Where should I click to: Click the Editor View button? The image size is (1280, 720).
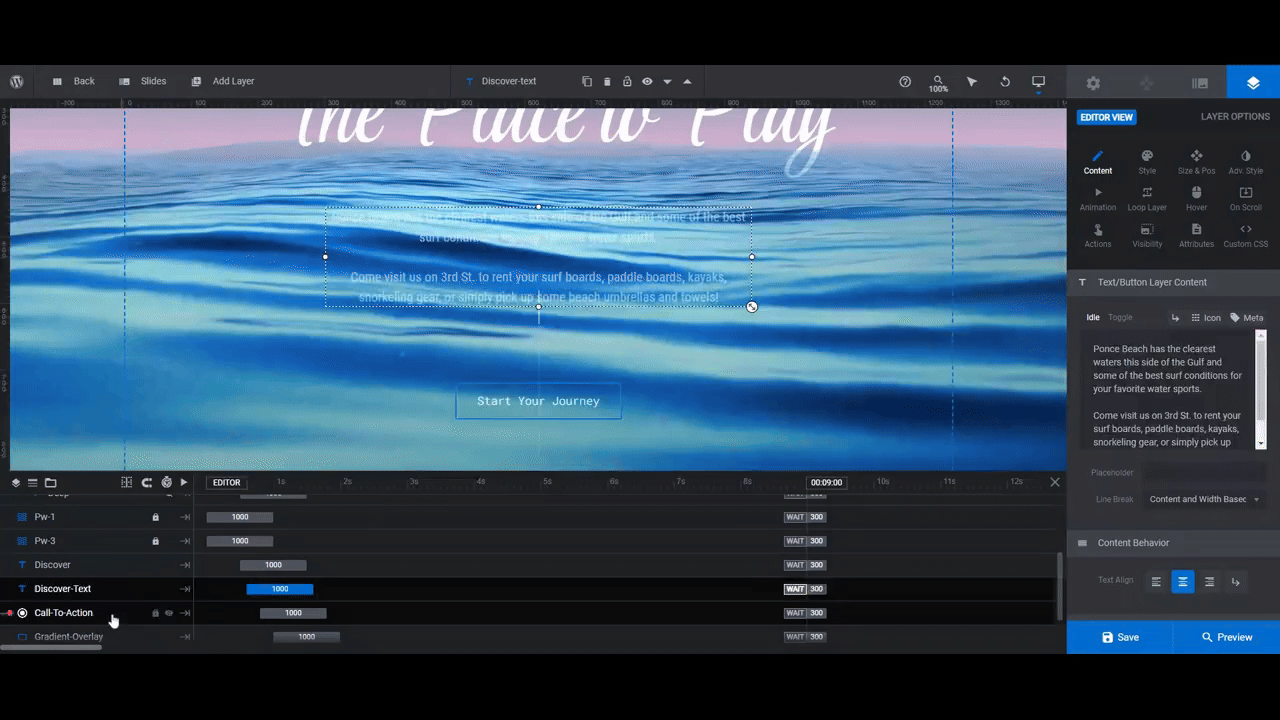[1107, 117]
